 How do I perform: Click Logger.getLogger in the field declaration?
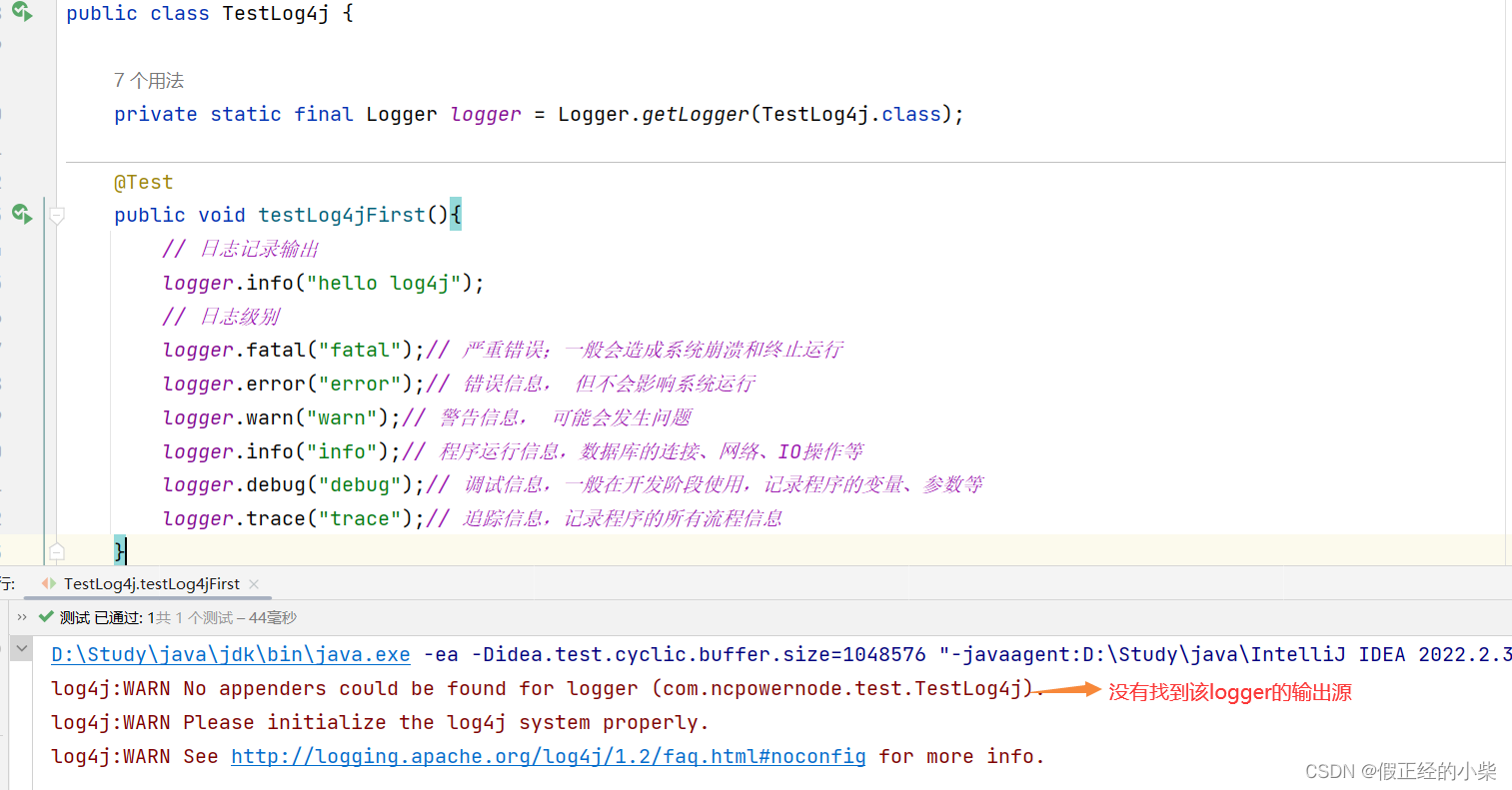pos(654,114)
